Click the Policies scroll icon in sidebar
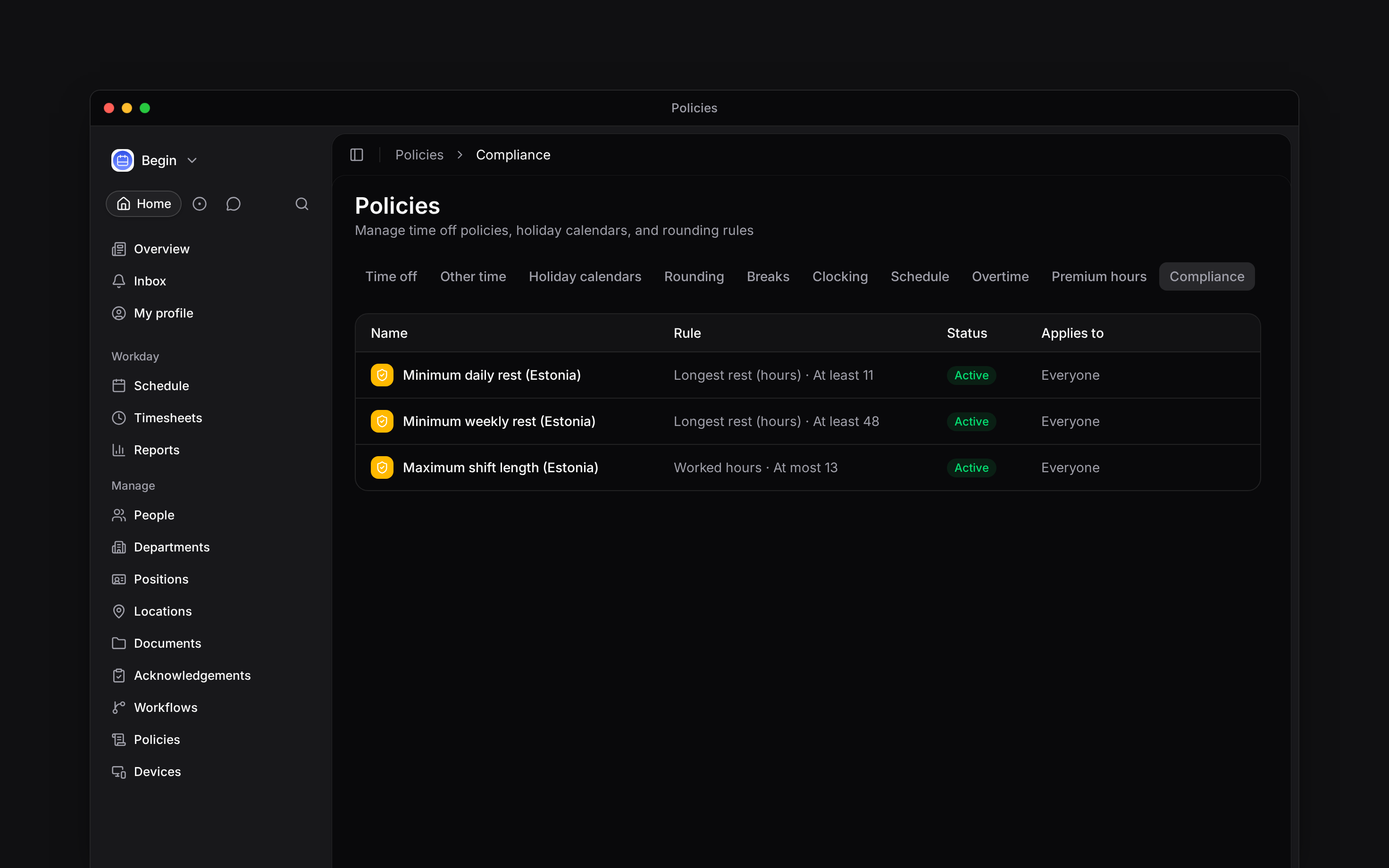This screenshot has width=1389, height=868. coord(119,740)
